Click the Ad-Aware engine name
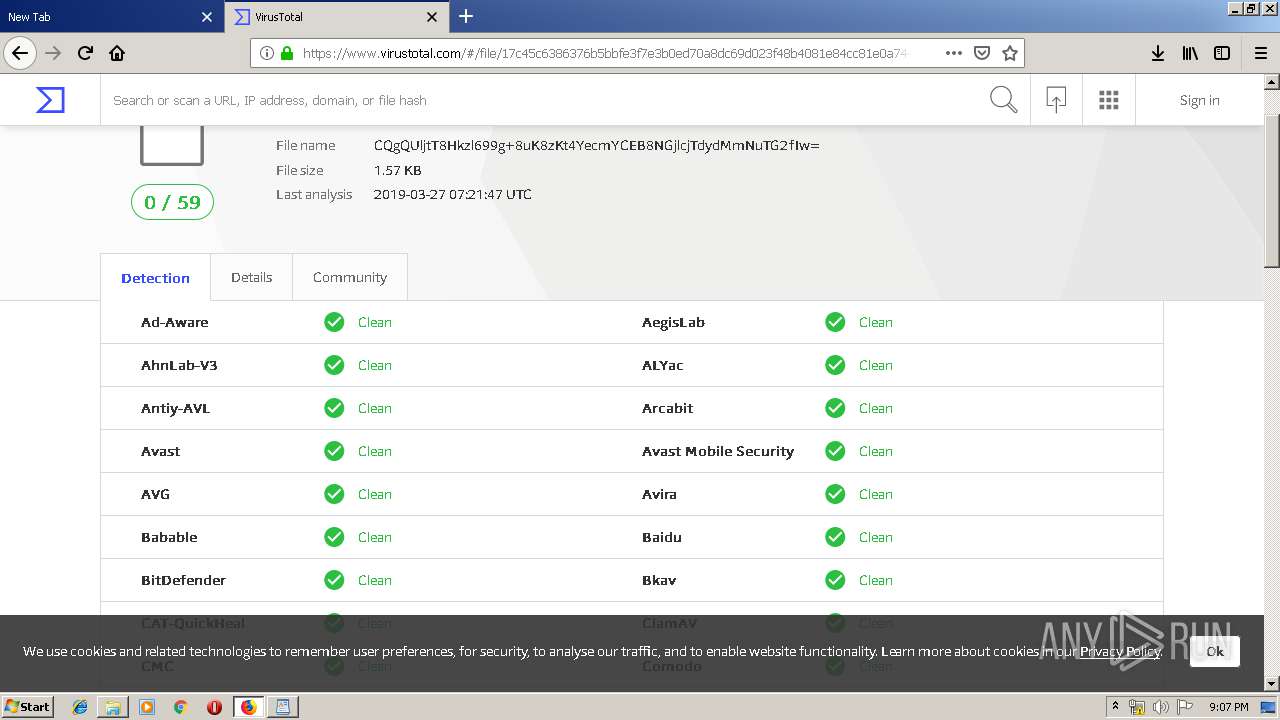1280x720 pixels. (x=175, y=322)
